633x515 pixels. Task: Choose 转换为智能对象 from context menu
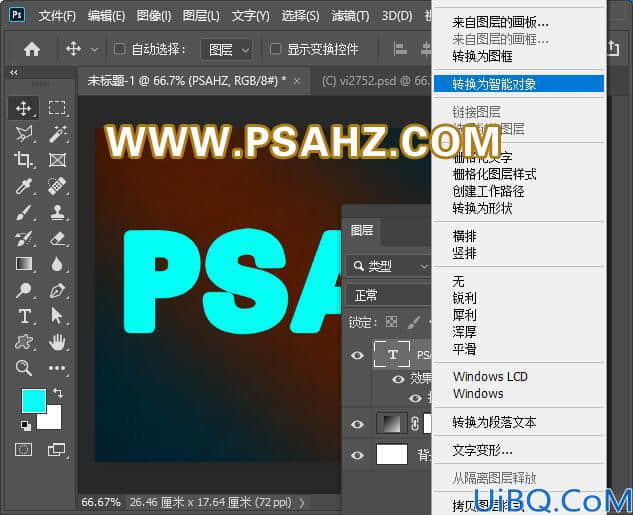[x=519, y=84]
